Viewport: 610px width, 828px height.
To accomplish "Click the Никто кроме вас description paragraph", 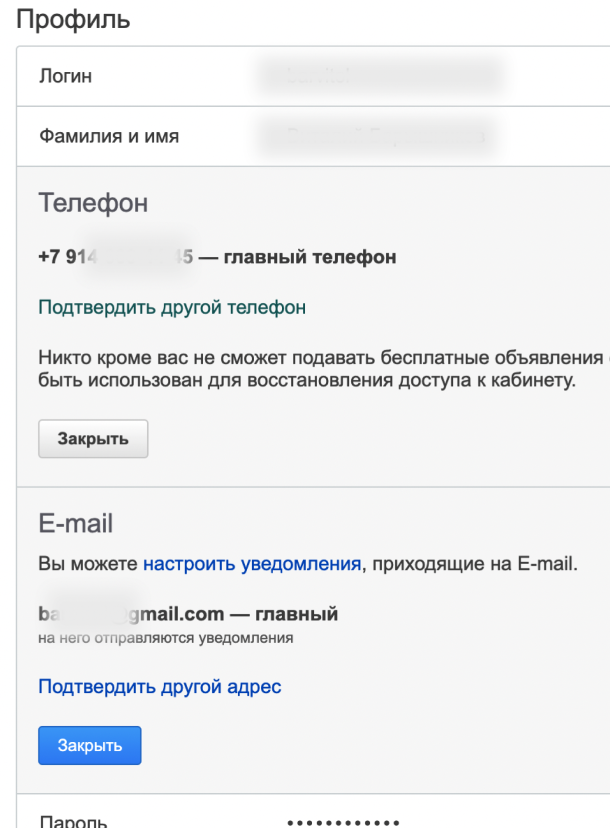I will 324,369.
